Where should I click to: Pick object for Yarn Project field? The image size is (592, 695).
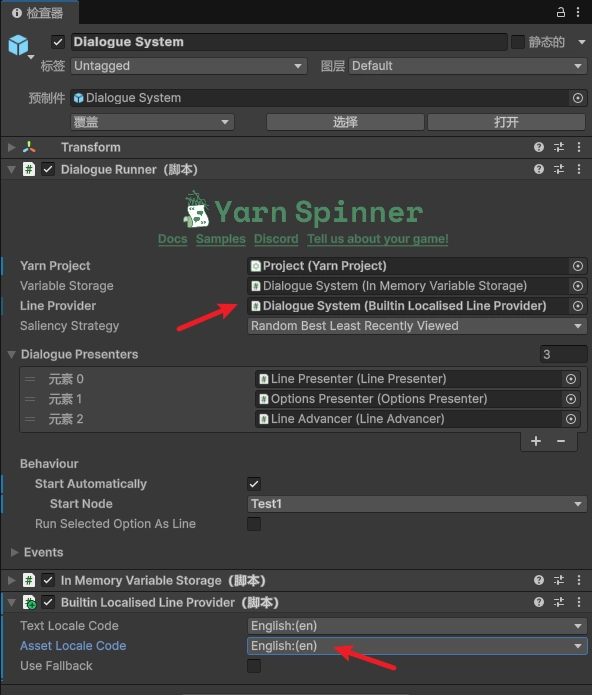click(578, 266)
